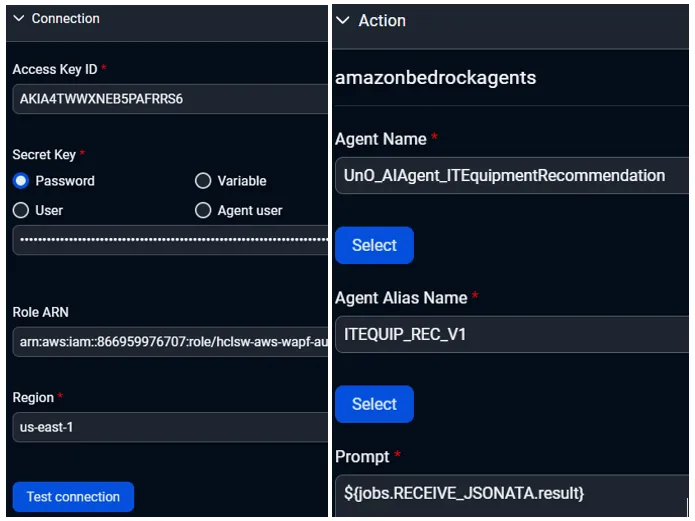
Task: Choose the Variable radio option
Action: click(x=203, y=181)
